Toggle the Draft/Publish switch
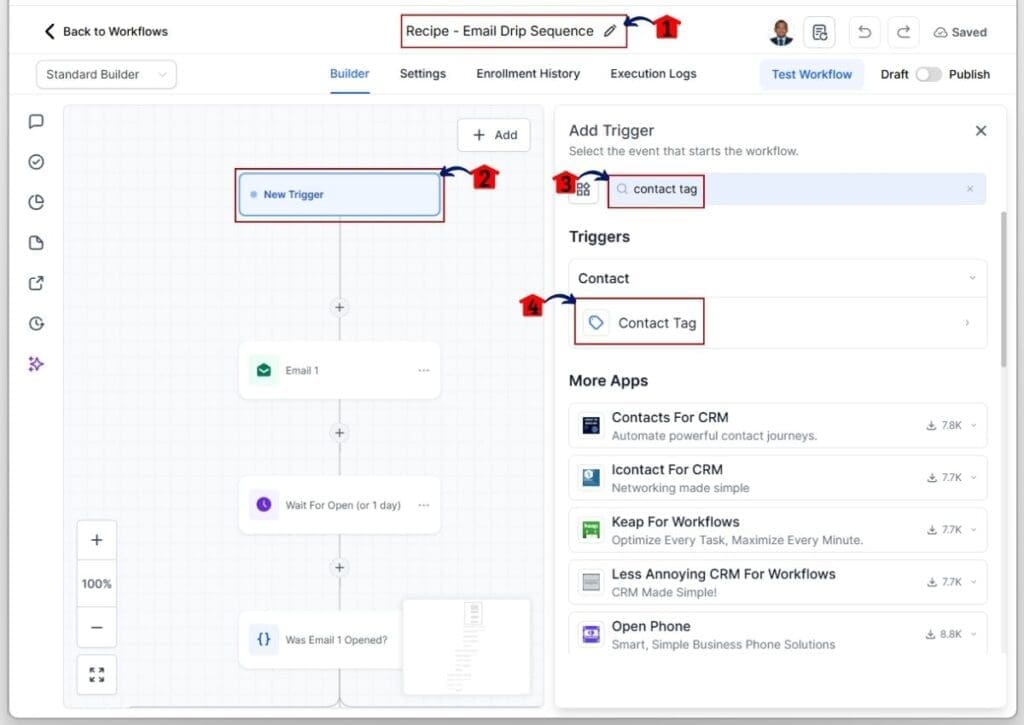The width and height of the screenshot is (1024, 725). click(x=929, y=74)
